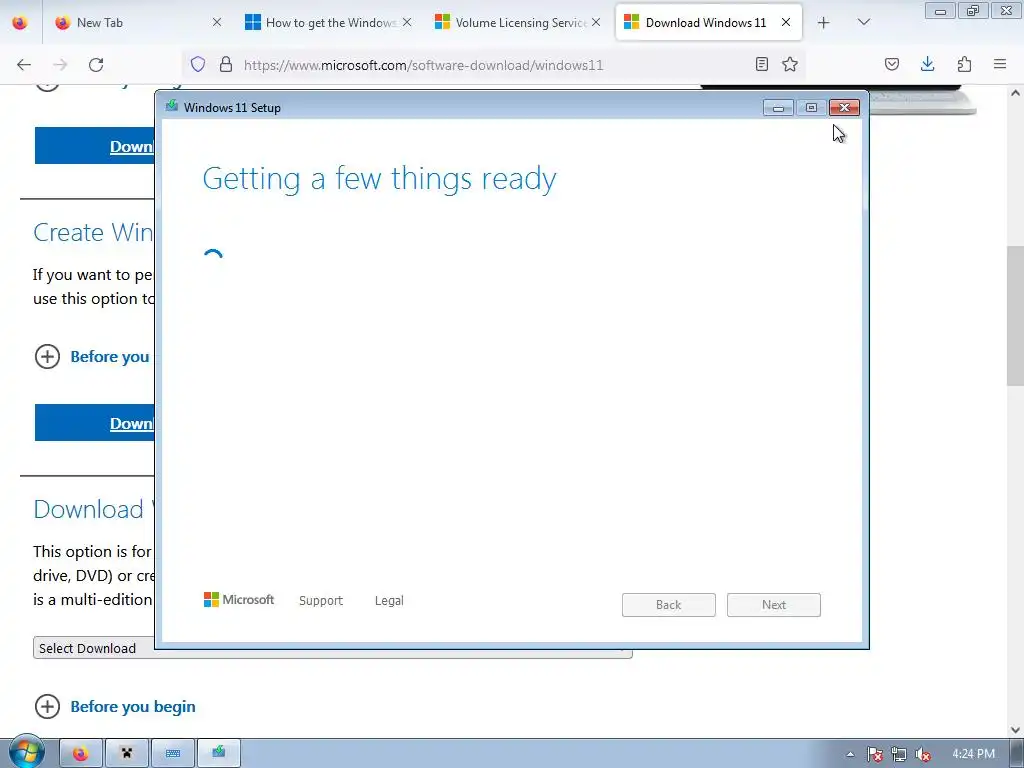Click the Next button in Setup
The width and height of the screenshot is (1024, 768).
(774, 605)
